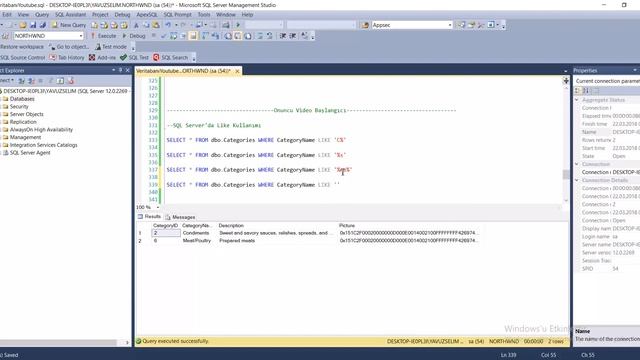Image resolution: width=640 pixels, height=360 pixels.
Task: Click the Object Explorer refresh icon
Action: click(x=60, y=81)
